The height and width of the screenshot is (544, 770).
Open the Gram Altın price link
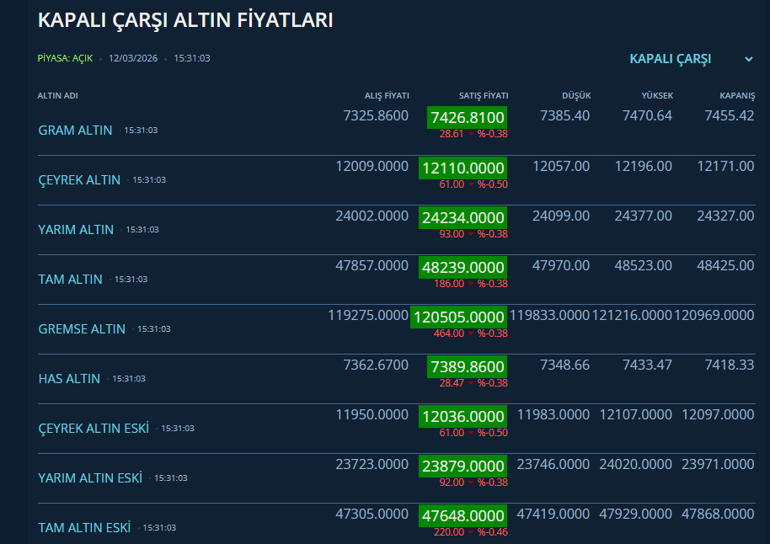tap(75, 131)
